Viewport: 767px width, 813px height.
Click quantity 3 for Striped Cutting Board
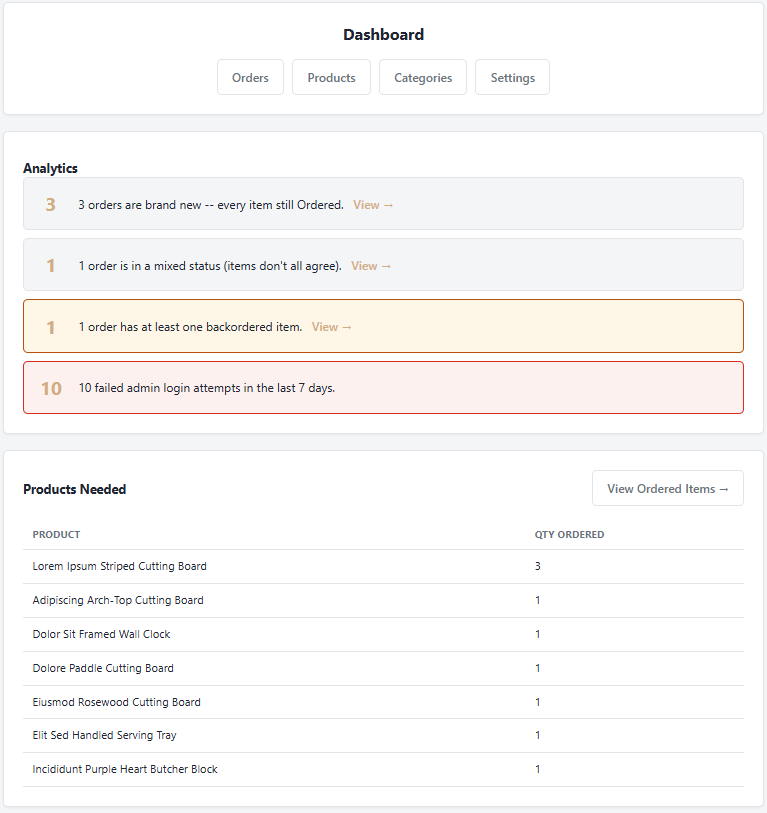(538, 566)
